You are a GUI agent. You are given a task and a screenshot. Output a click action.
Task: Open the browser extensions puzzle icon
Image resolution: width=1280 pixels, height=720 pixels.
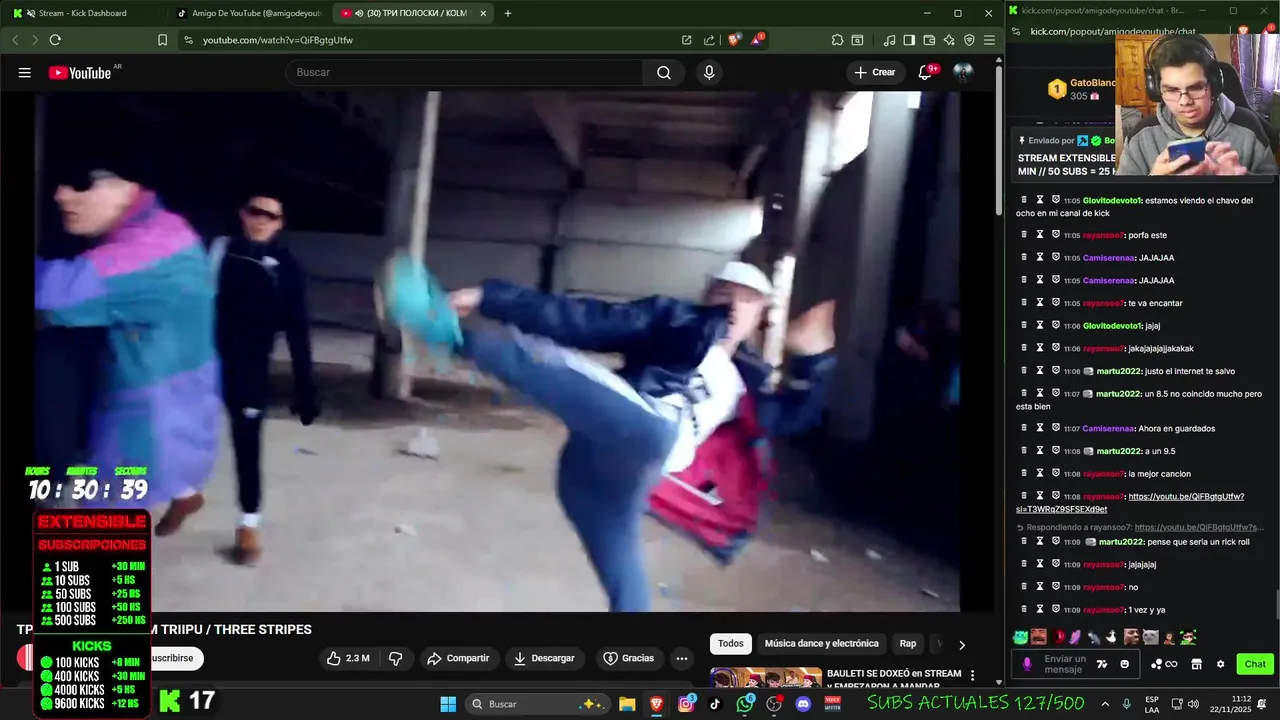[837, 40]
